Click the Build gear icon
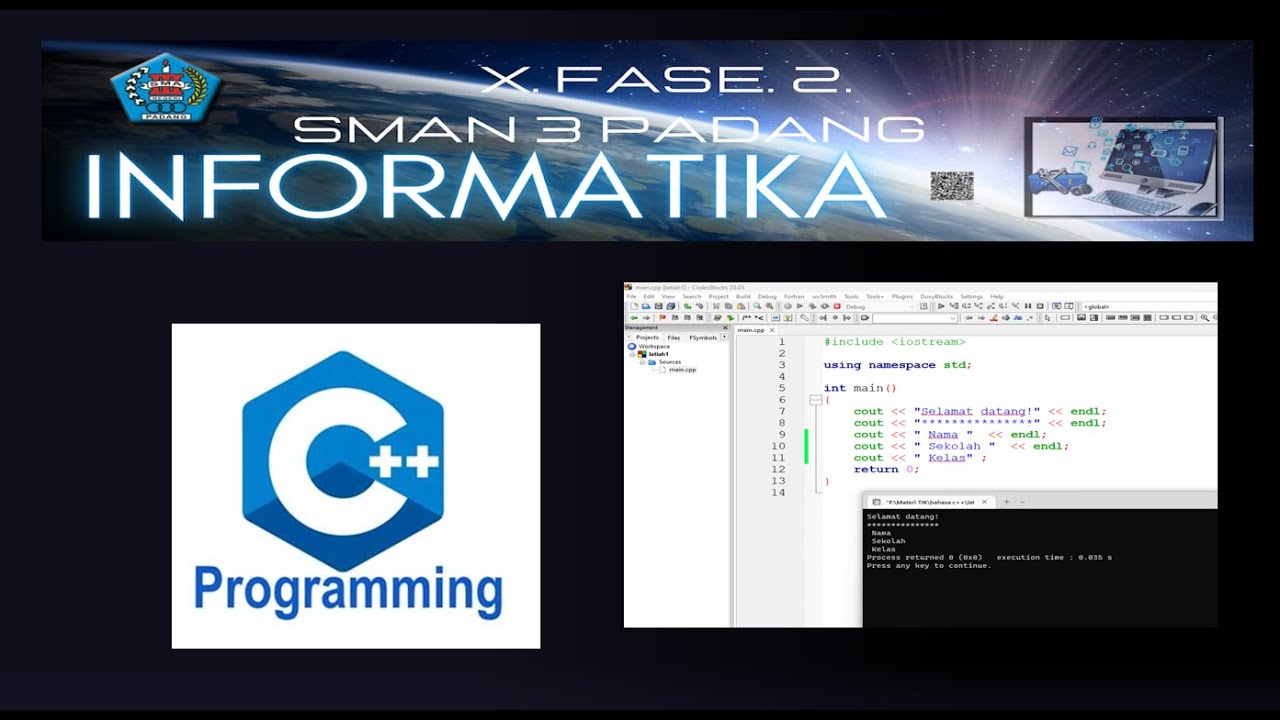Screen dimensions: 1280x720 [x=788, y=306]
